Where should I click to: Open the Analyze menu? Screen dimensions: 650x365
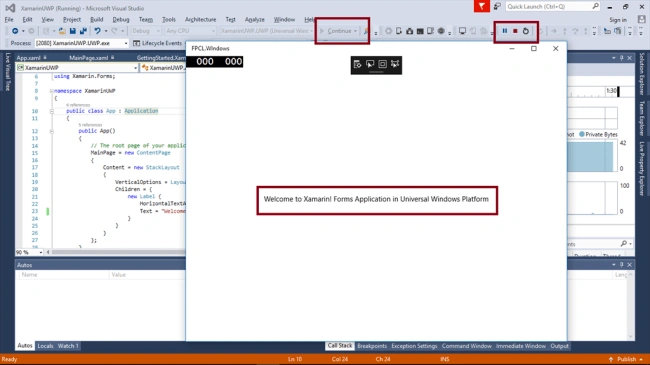255,19
